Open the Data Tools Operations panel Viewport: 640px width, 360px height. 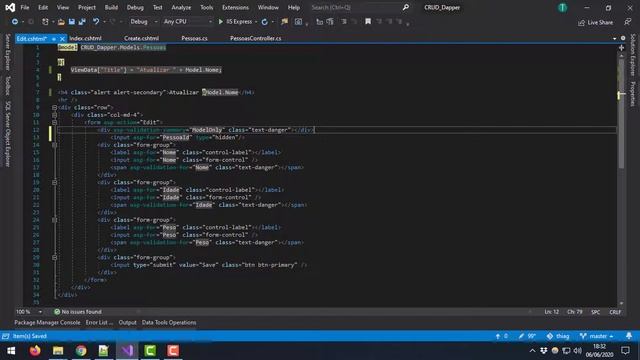[x=169, y=322]
